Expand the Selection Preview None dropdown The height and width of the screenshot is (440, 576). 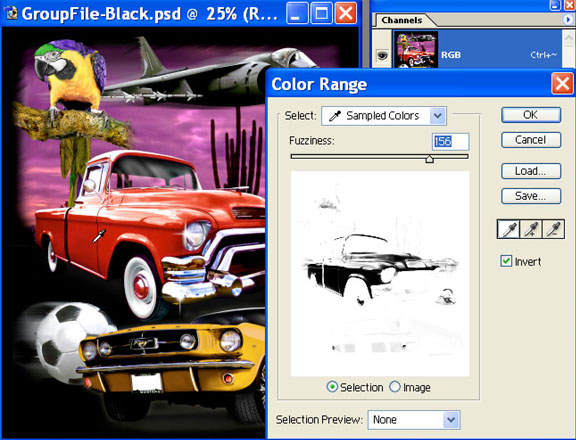coord(414,419)
